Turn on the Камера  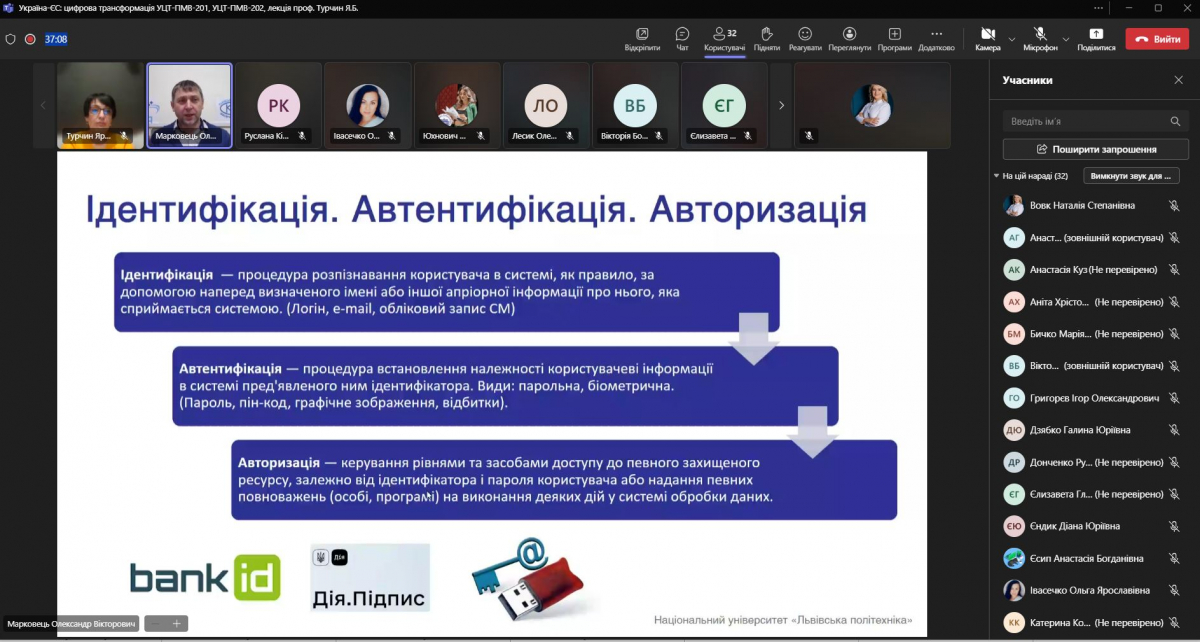click(x=988, y=33)
